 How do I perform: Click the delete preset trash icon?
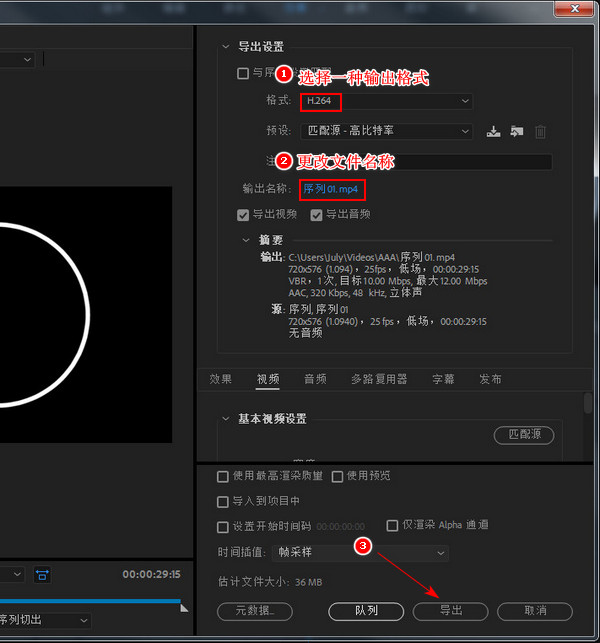pyautogui.click(x=541, y=132)
